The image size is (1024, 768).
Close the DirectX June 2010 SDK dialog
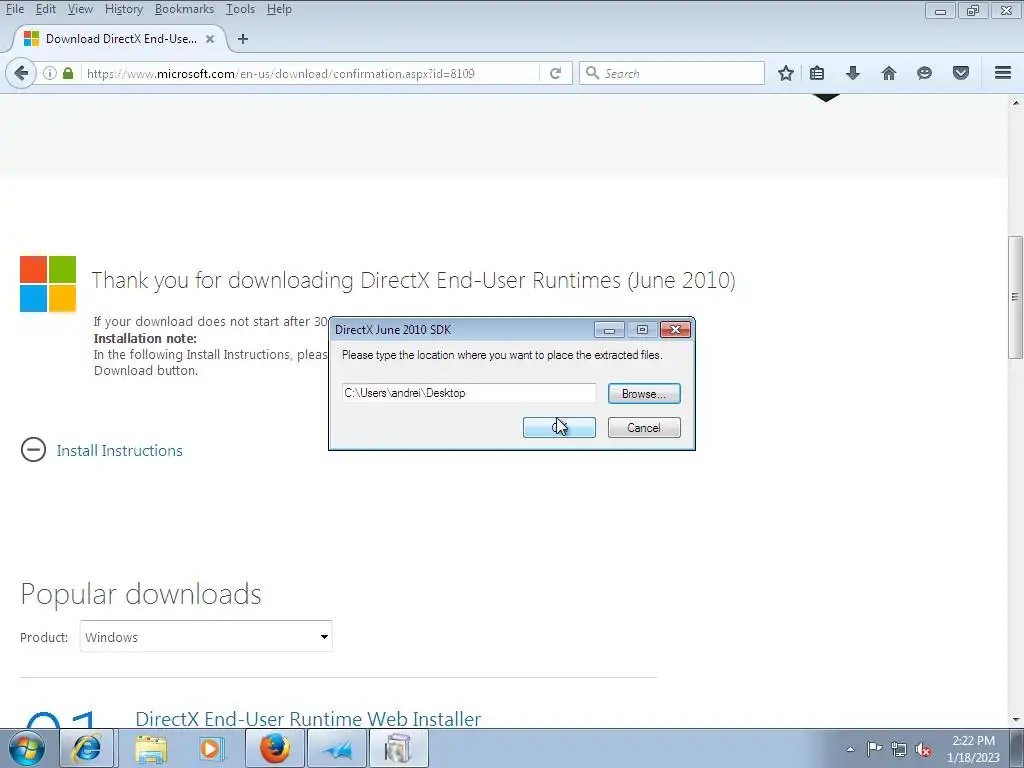pos(675,330)
